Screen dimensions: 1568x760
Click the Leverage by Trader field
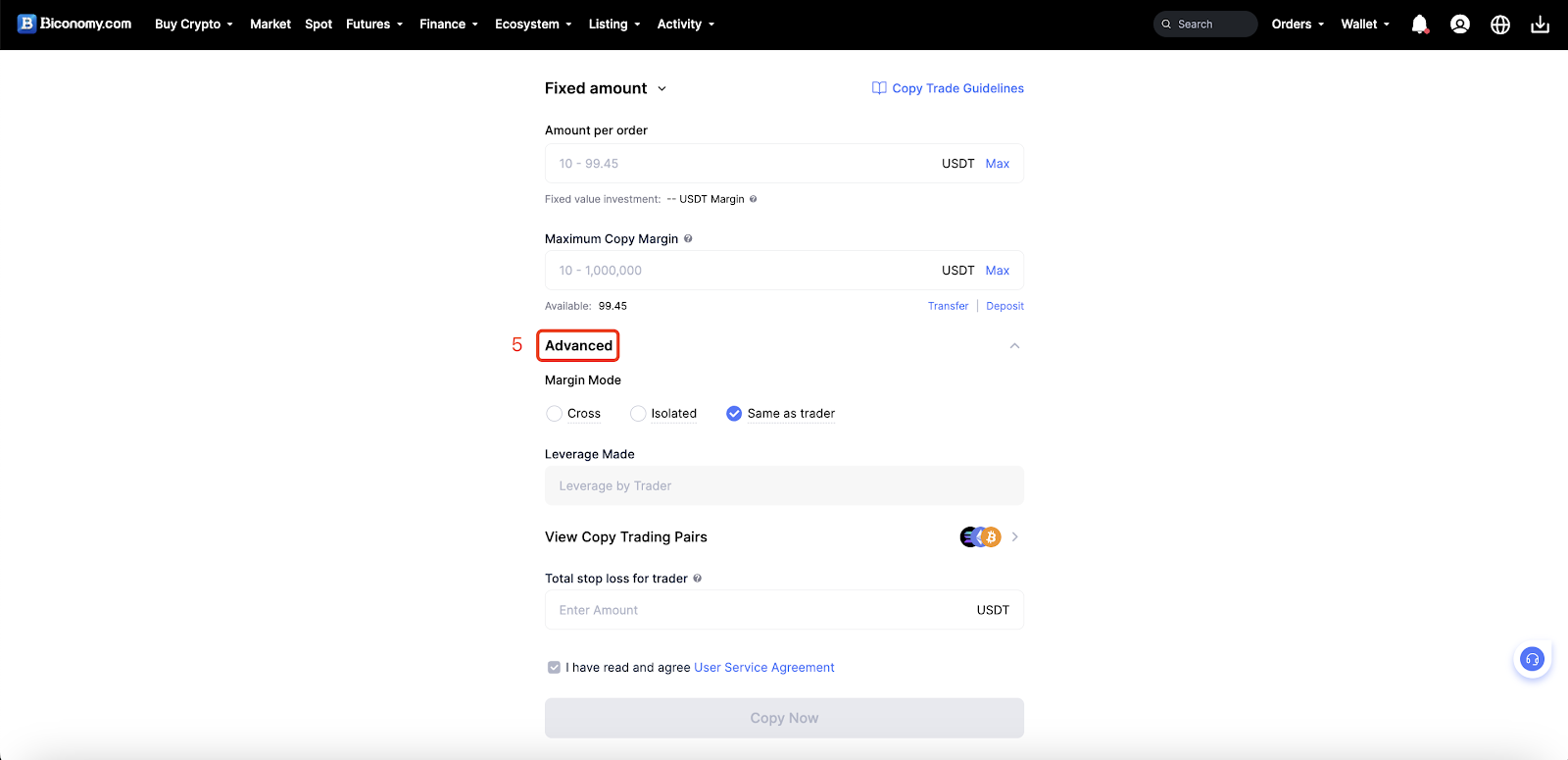pyautogui.click(x=784, y=485)
